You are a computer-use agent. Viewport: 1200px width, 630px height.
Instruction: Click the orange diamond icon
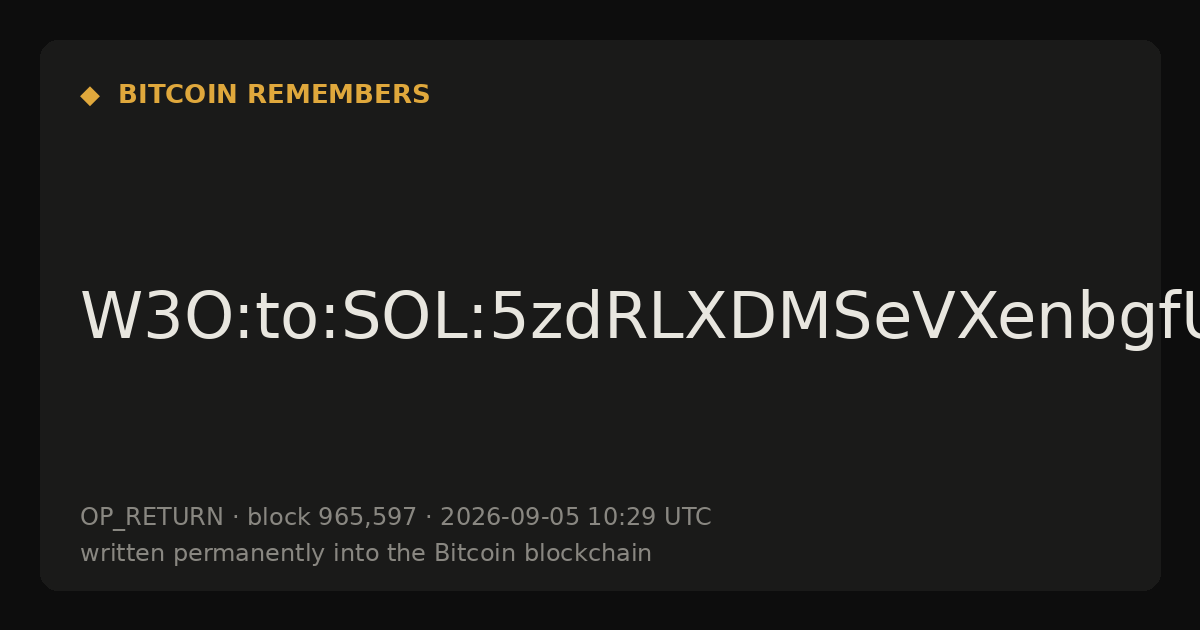[90, 95]
